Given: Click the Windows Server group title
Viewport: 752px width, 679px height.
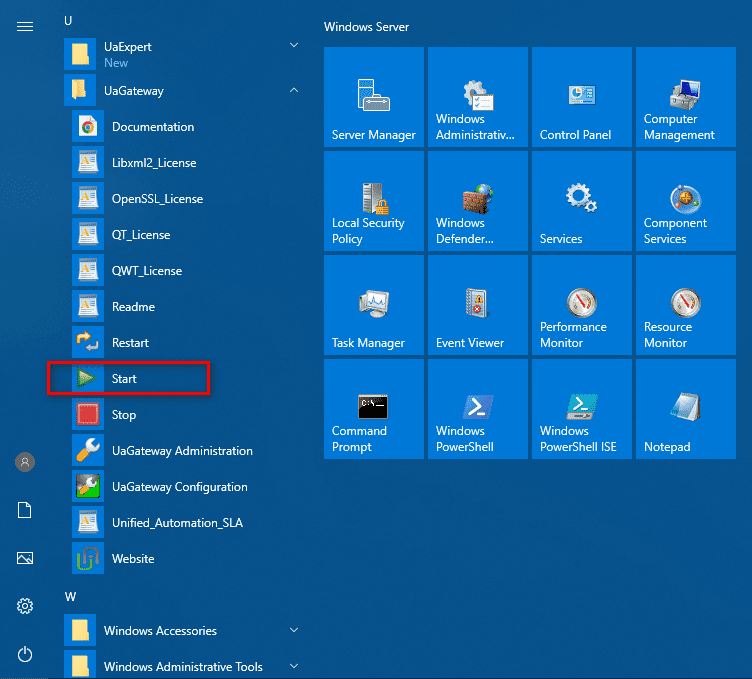Looking at the screenshot, I should (x=366, y=27).
